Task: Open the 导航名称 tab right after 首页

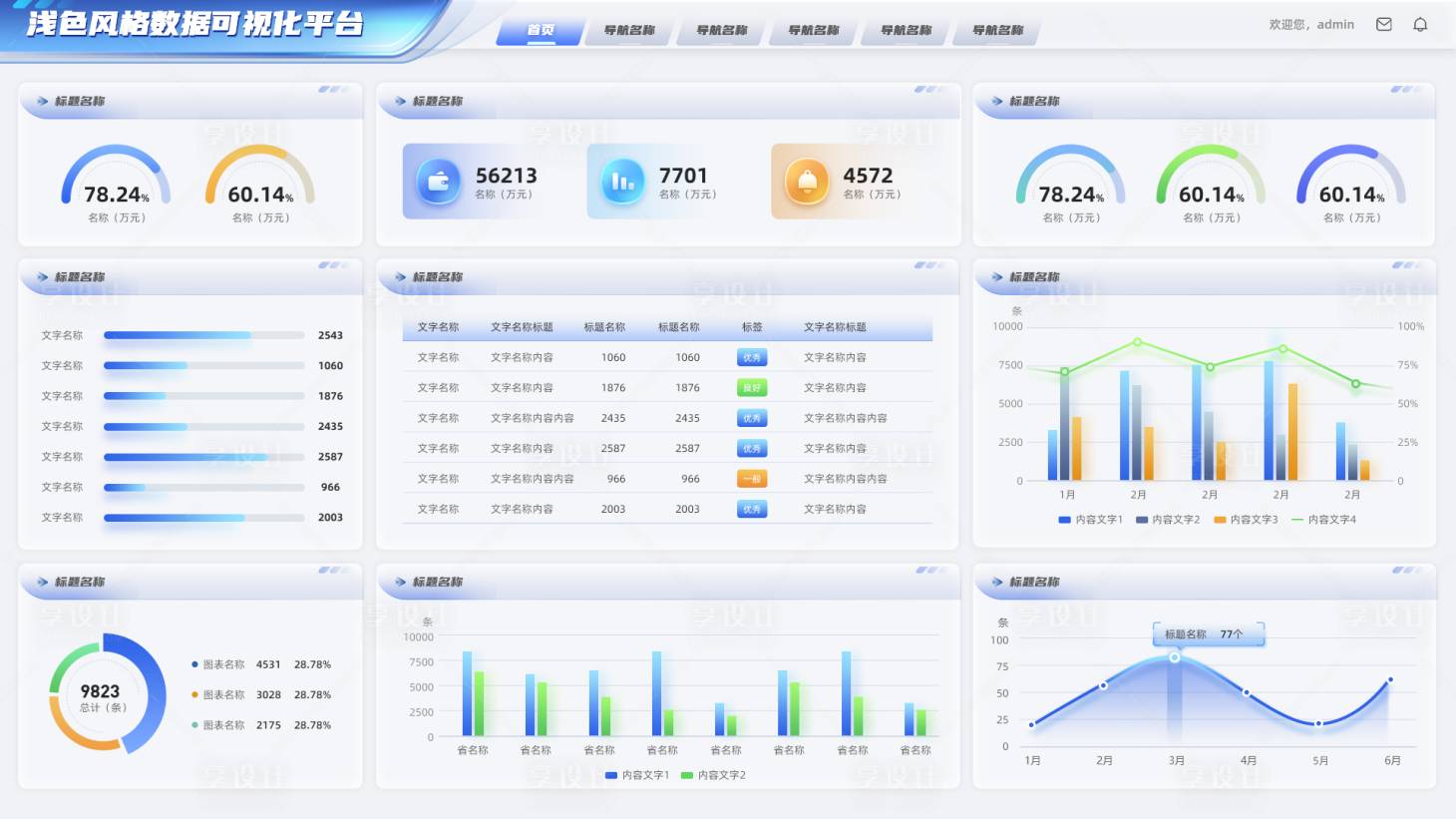Action: tap(629, 31)
